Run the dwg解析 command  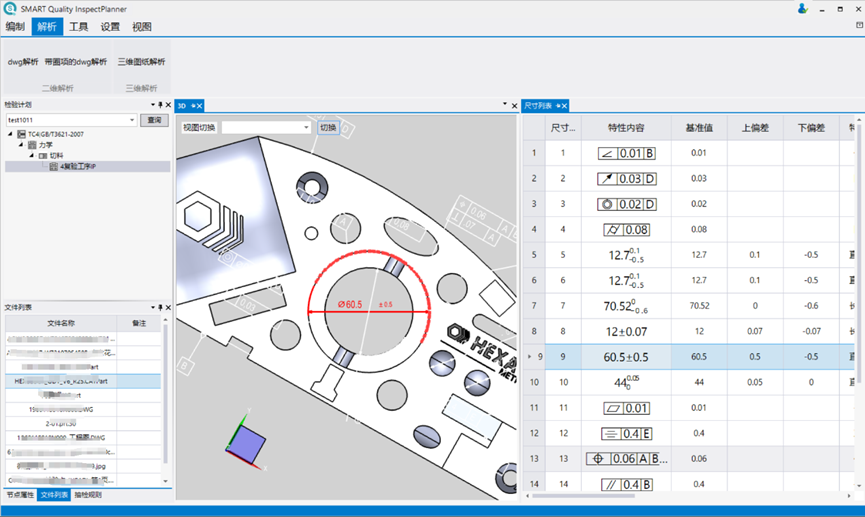pos(23,62)
